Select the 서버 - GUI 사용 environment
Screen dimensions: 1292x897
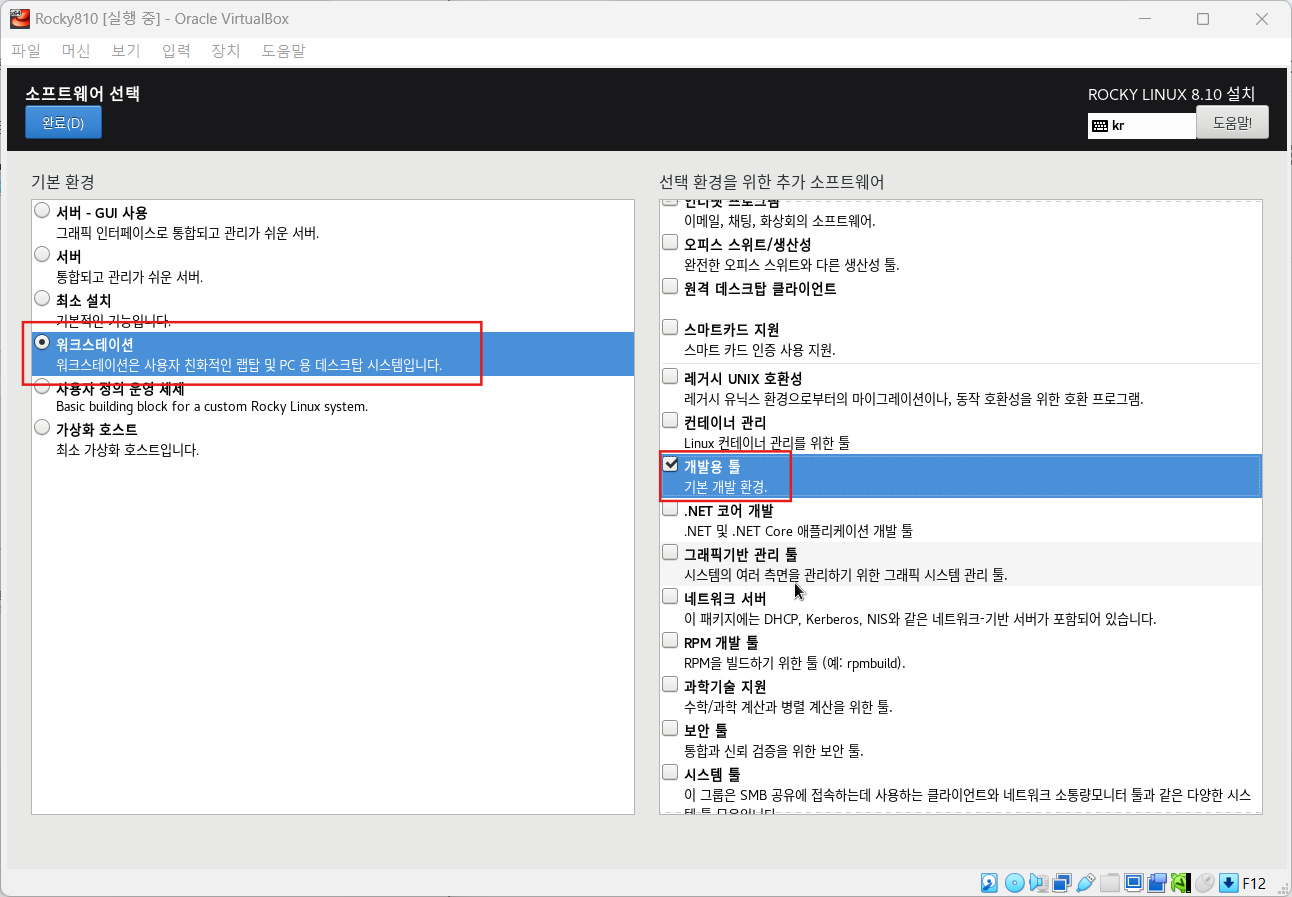tap(42, 211)
